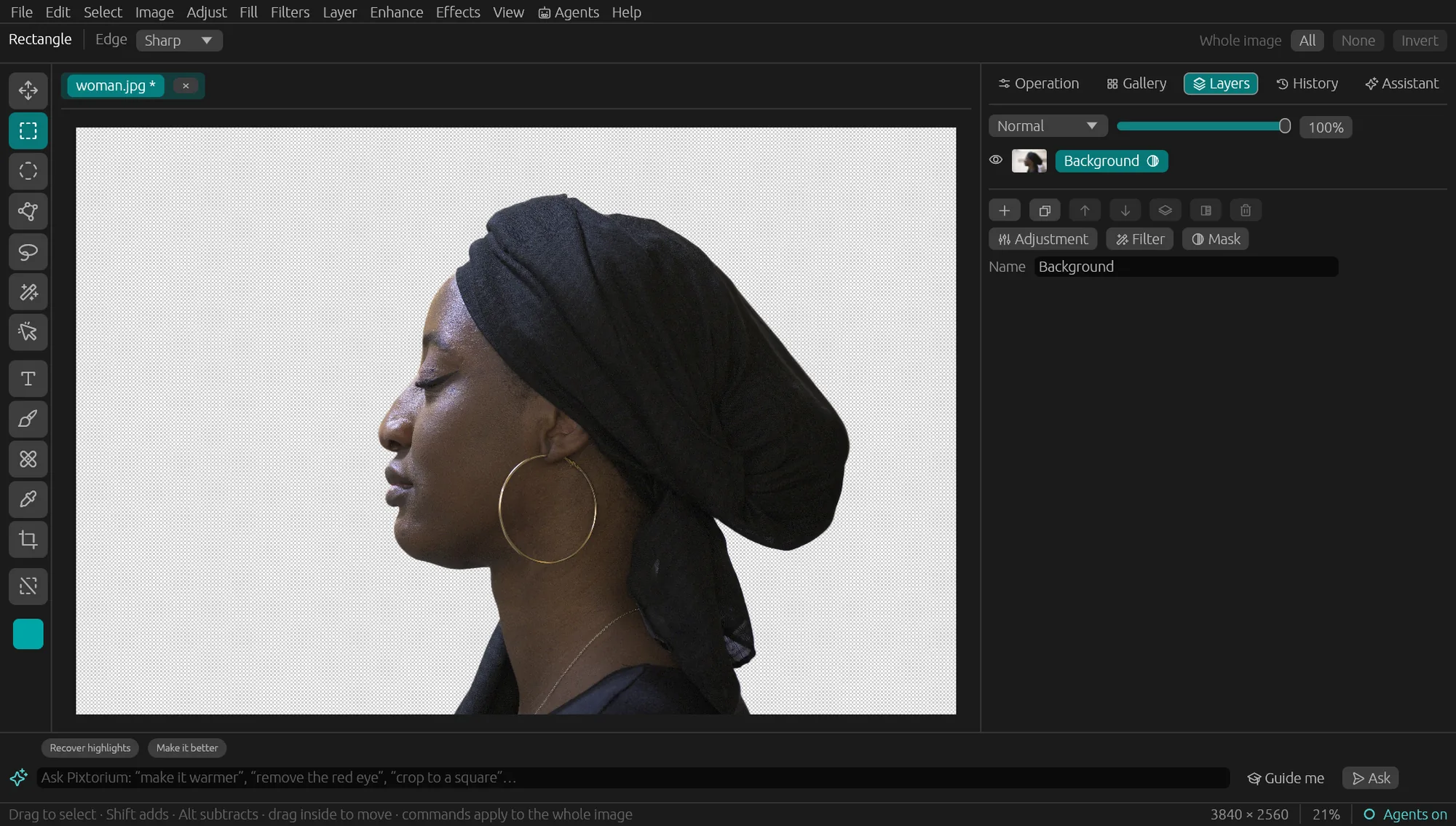Select the deselect-region tool at toolbar bottom

(x=28, y=586)
